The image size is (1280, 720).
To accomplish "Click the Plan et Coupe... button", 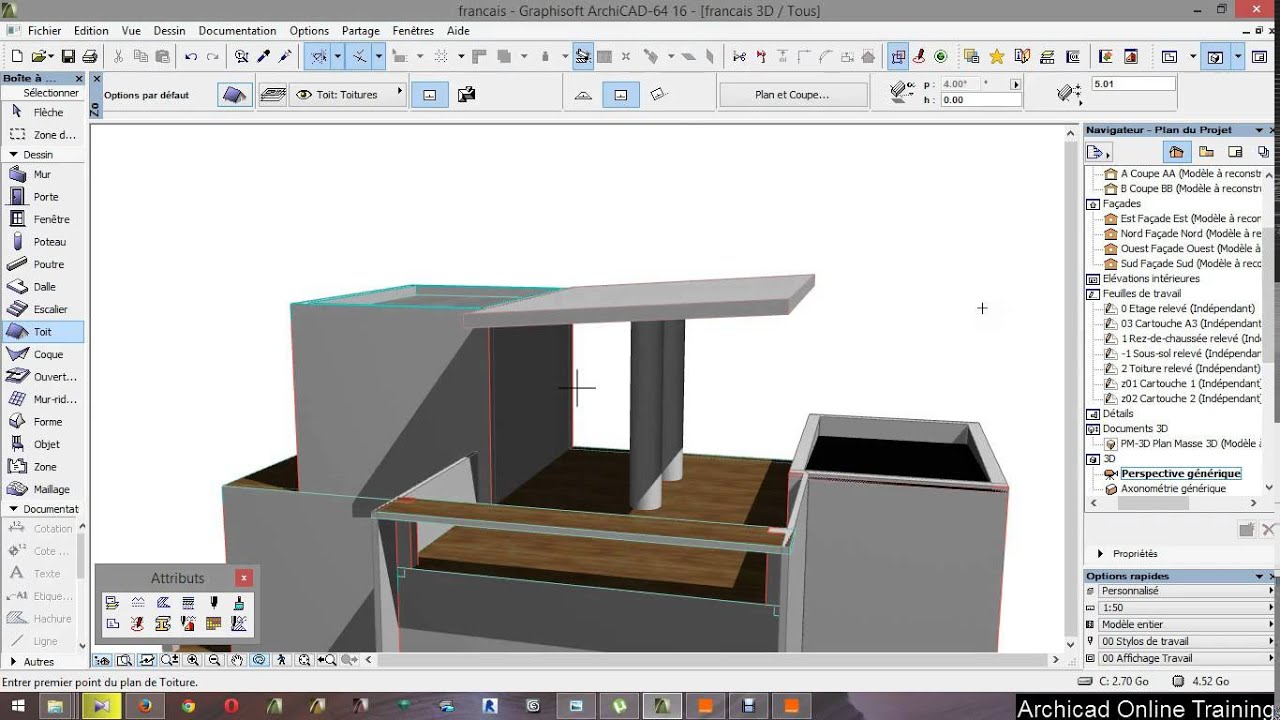I will [792, 95].
